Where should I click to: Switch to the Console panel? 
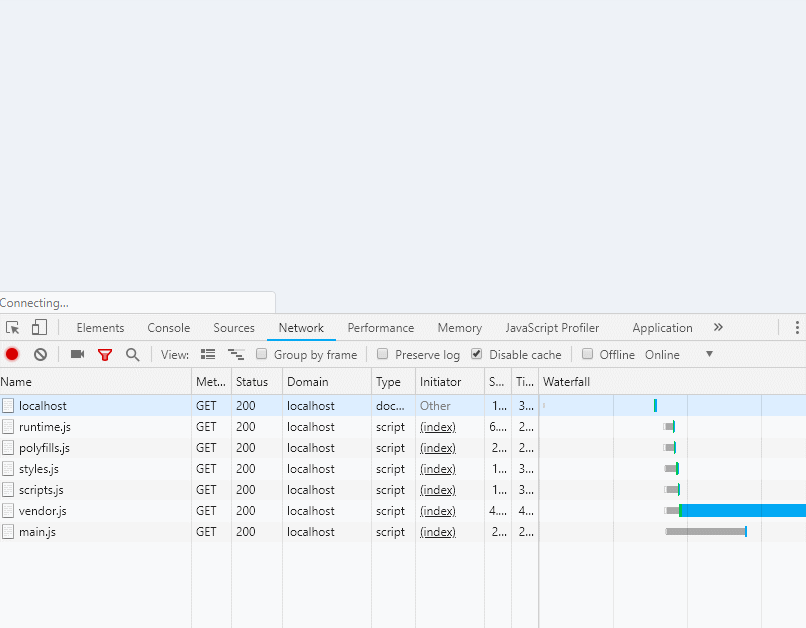coord(168,327)
